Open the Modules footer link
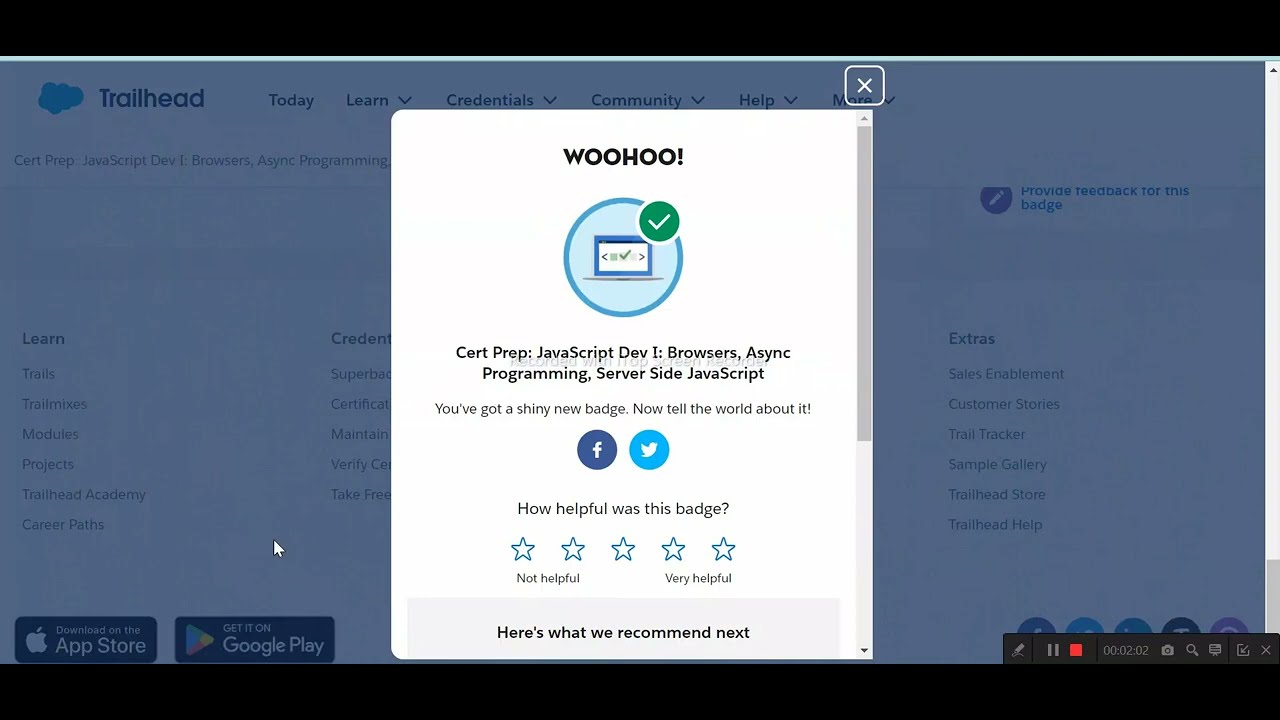 point(50,433)
